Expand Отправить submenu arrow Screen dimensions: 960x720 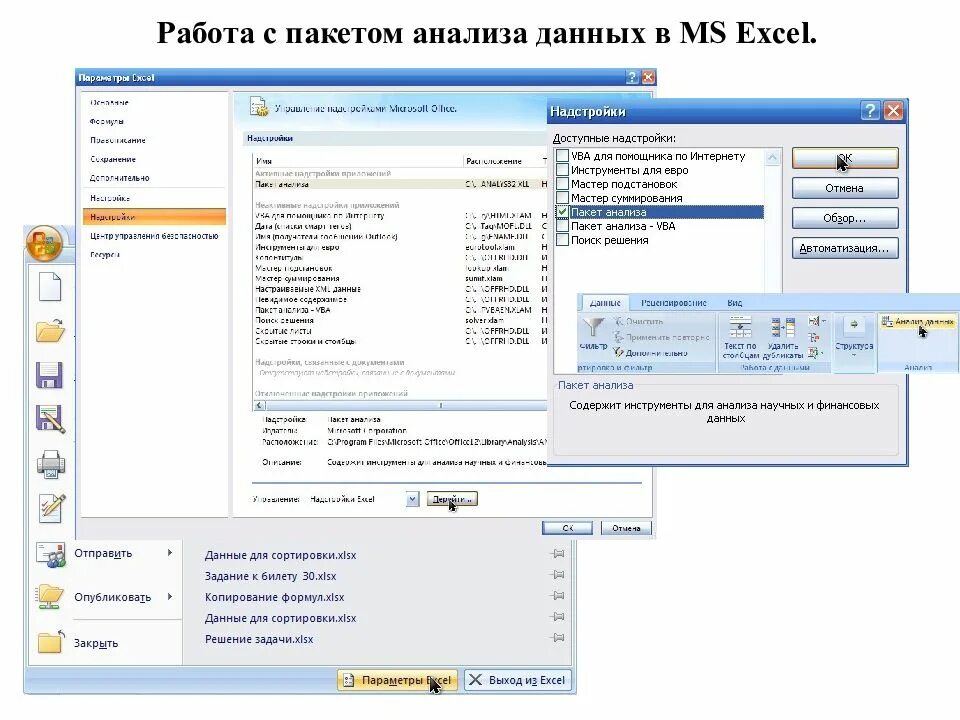(170, 552)
